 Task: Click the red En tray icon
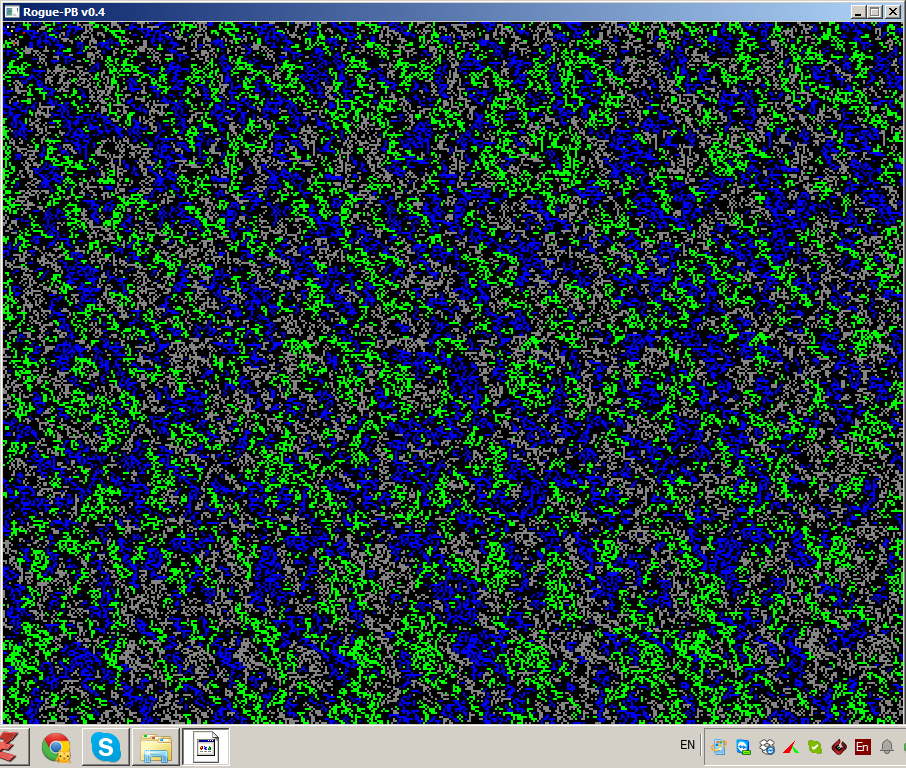click(863, 746)
